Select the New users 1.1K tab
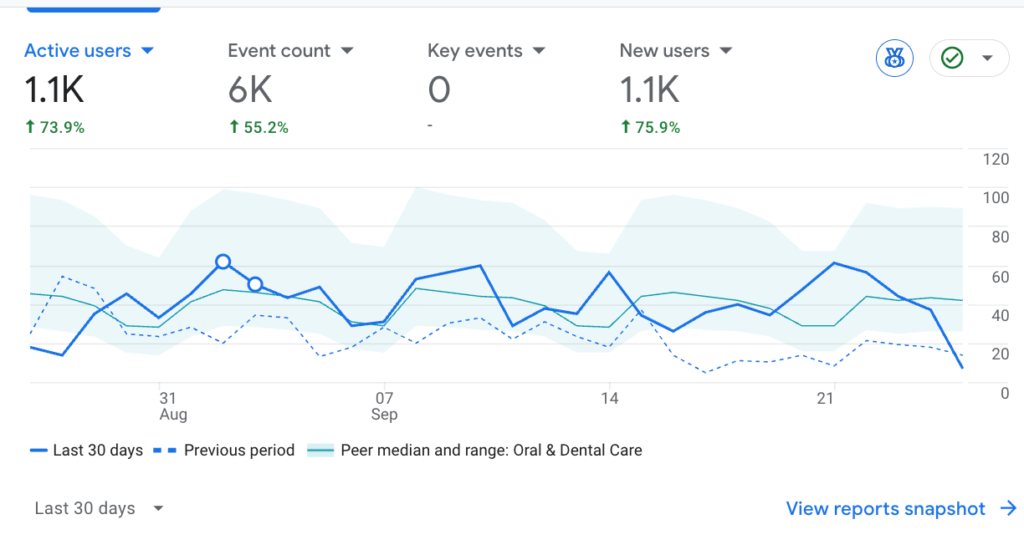Viewport: 1024px width, 540px height. click(x=649, y=90)
